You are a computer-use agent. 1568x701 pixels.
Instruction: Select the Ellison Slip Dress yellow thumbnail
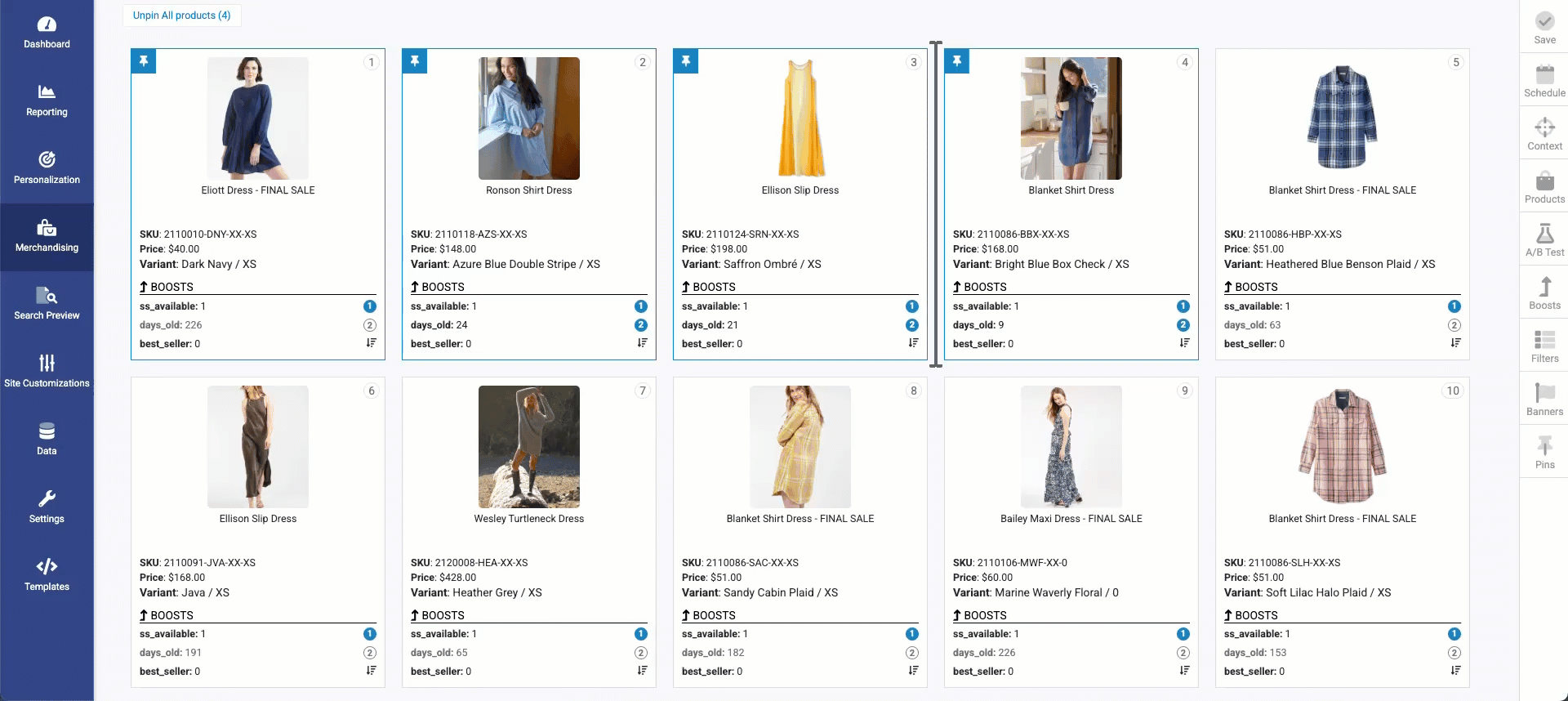[800, 118]
